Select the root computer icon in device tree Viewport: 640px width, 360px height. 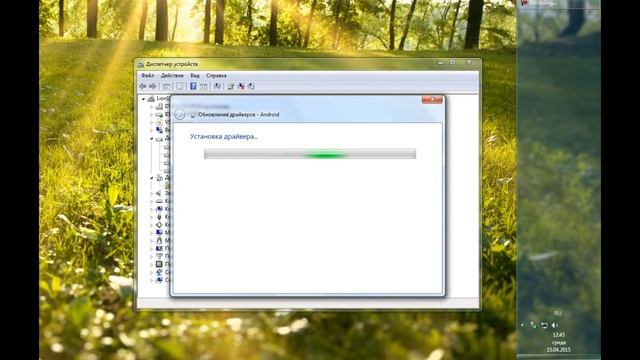[151, 98]
